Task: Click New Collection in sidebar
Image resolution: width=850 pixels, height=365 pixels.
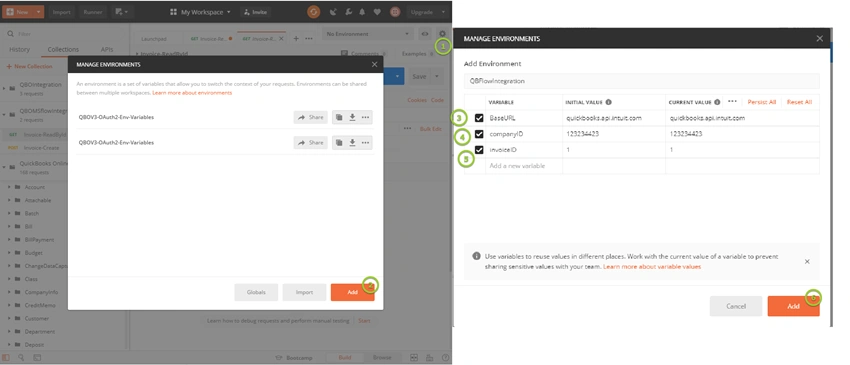Action: [30, 67]
